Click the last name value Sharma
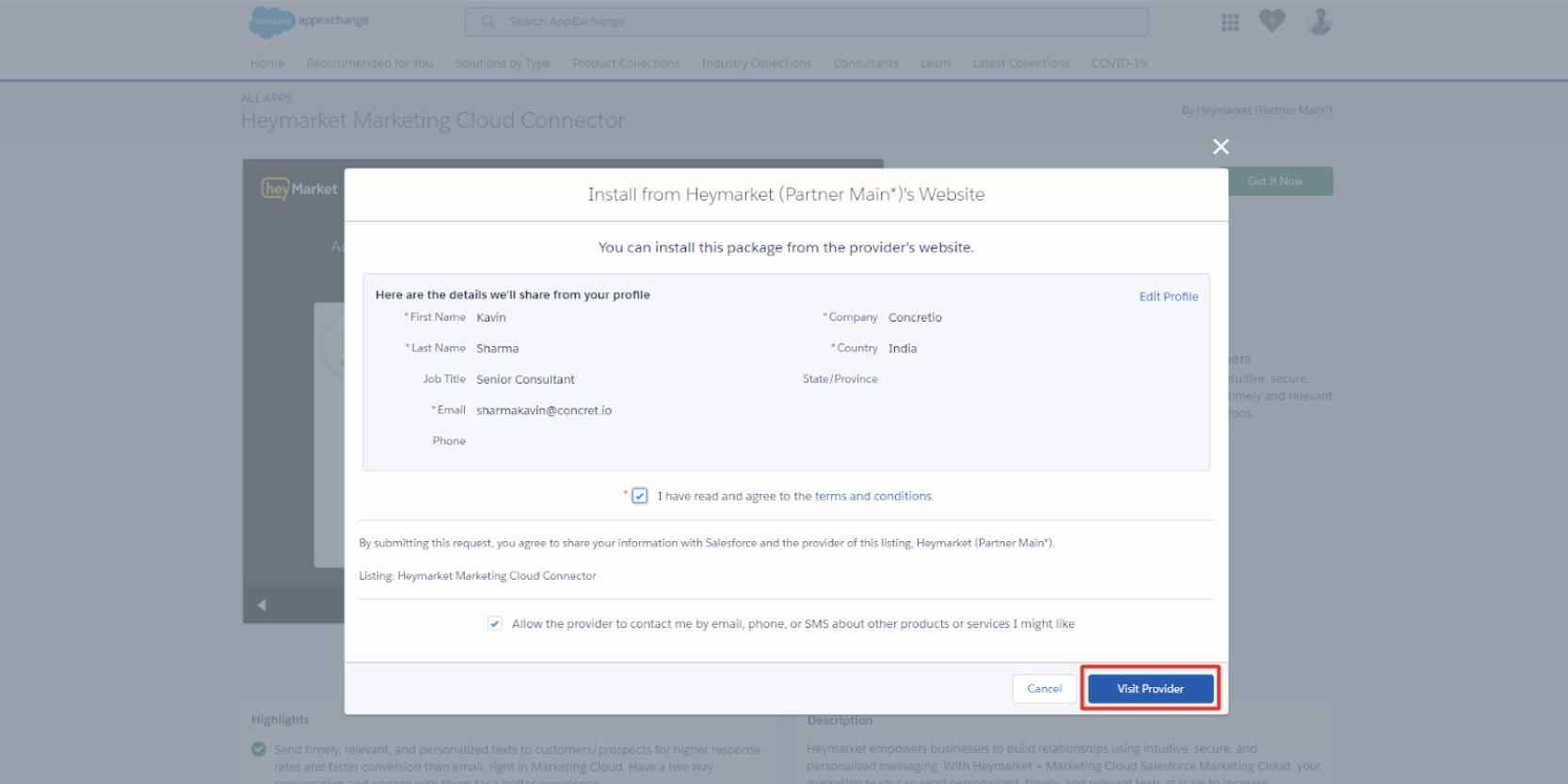Screen dimensions: 1568x784 click(x=497, y=348)
